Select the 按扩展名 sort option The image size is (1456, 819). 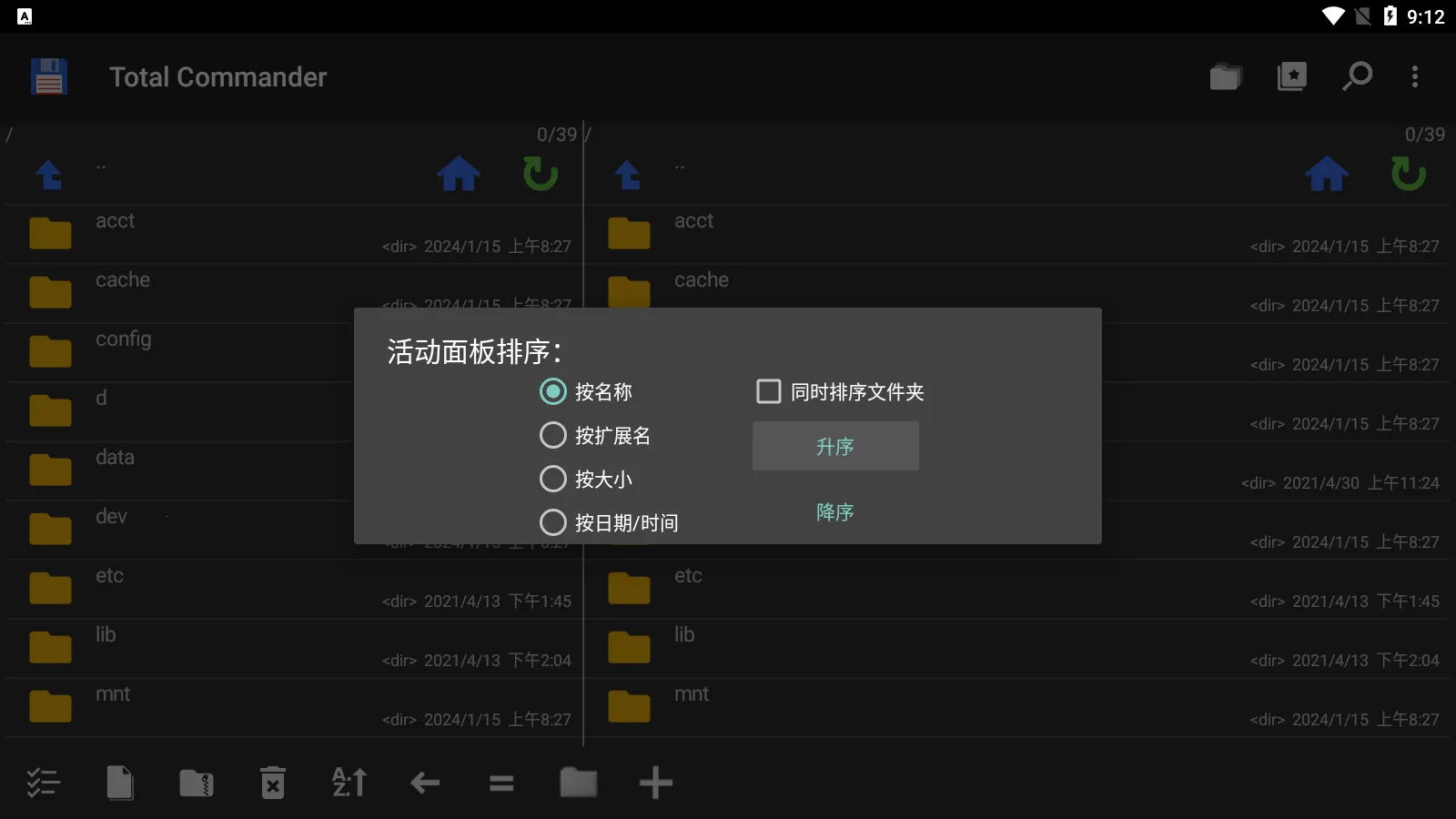click(595, 436)
